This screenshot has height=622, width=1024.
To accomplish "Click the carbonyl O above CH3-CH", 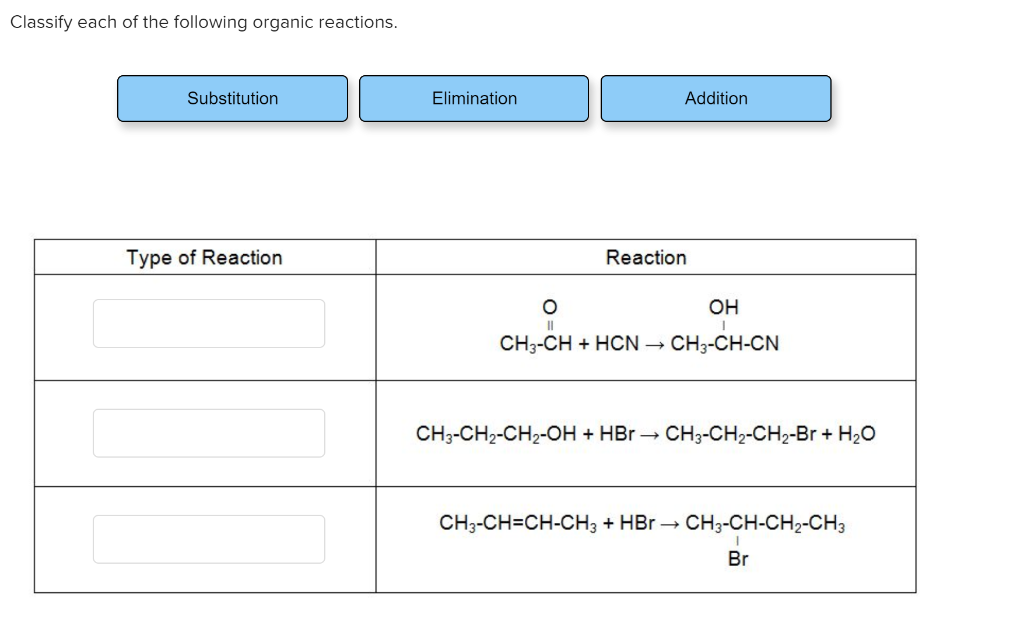I will 550,307.
